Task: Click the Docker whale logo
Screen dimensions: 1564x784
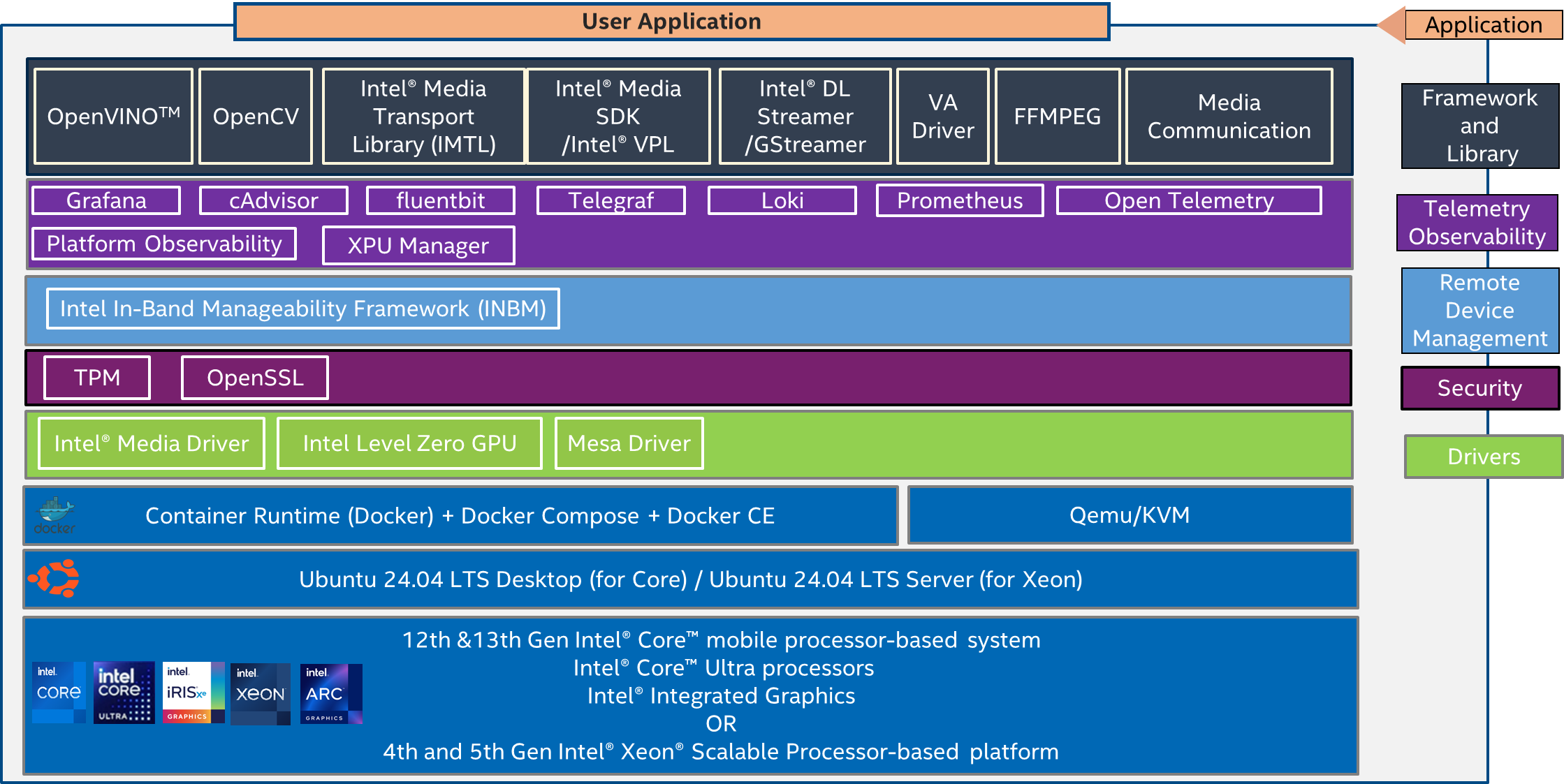Action: pos(54,516)
